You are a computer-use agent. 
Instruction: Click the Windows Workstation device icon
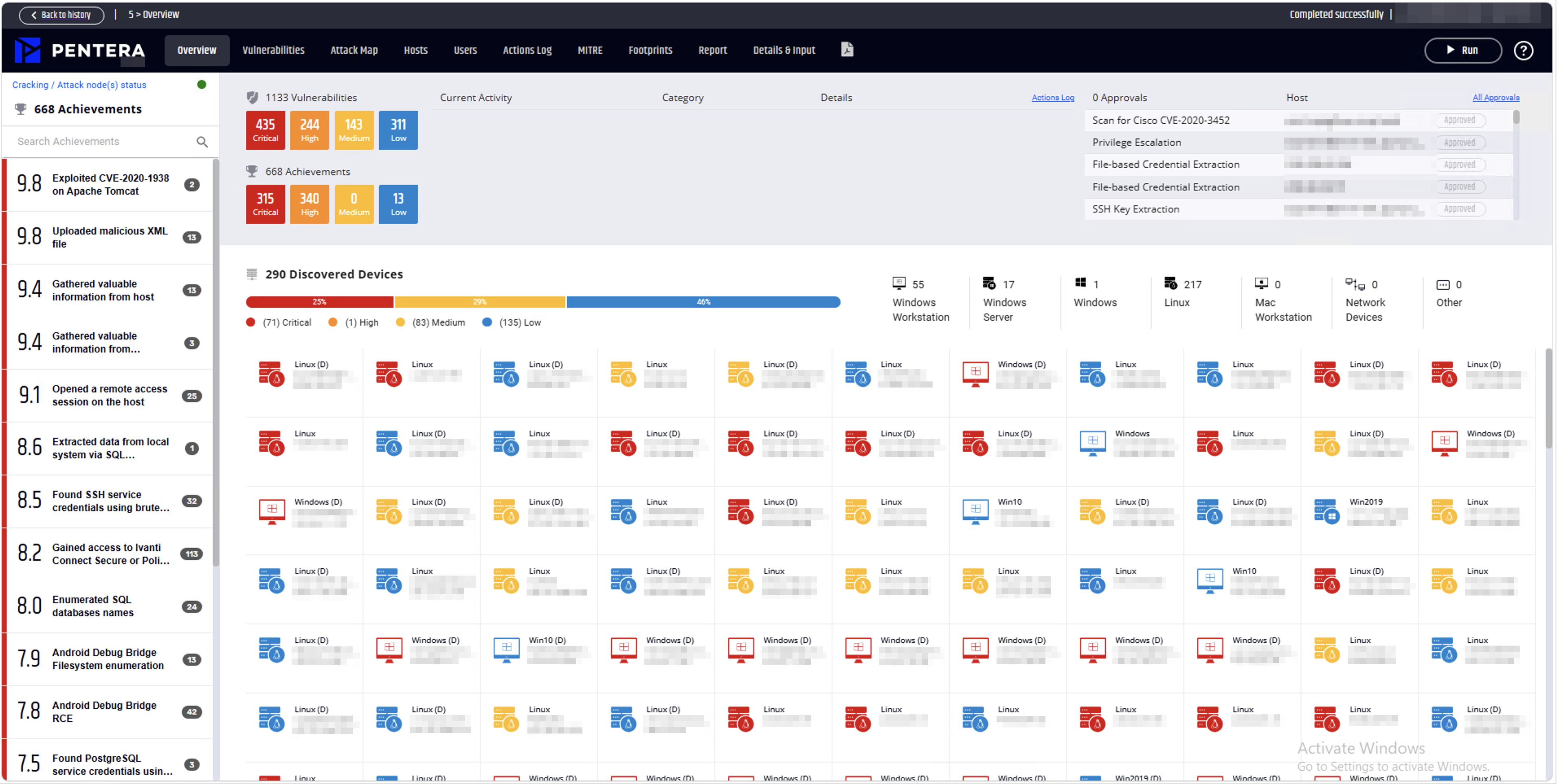899,283
